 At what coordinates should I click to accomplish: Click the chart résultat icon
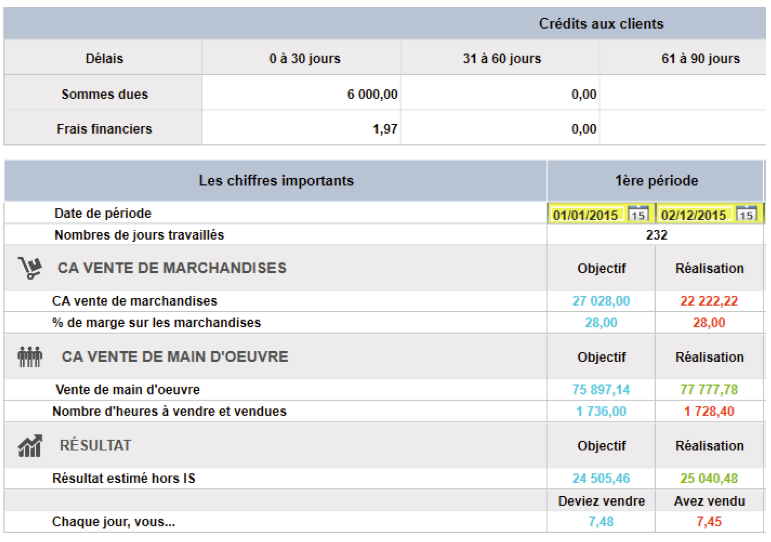click(30, 446)
